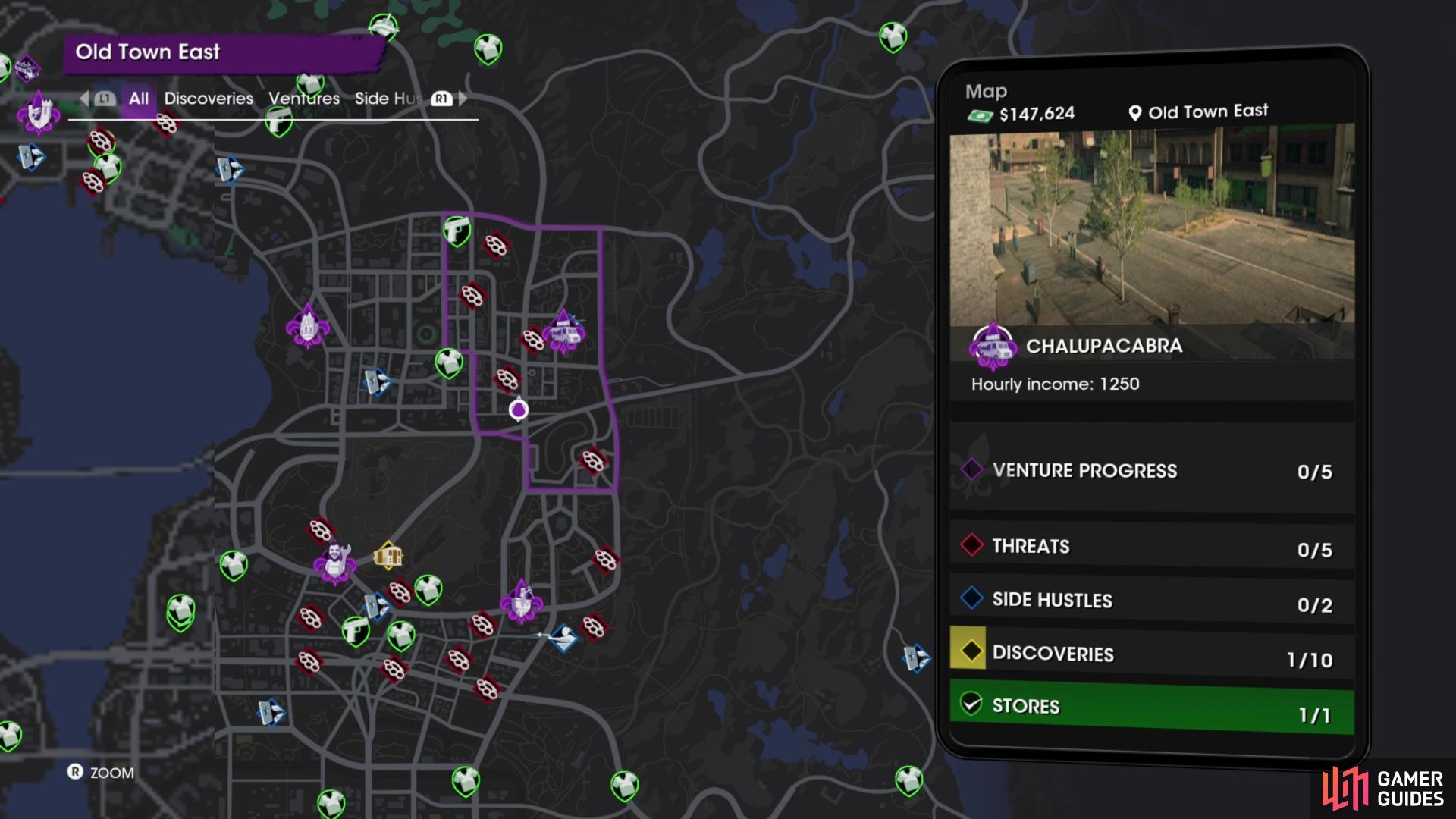The height and width of the screenshot is (819, 1456).
Task: Click the clothing store shirt icon near district
Action: pos(449,363)
